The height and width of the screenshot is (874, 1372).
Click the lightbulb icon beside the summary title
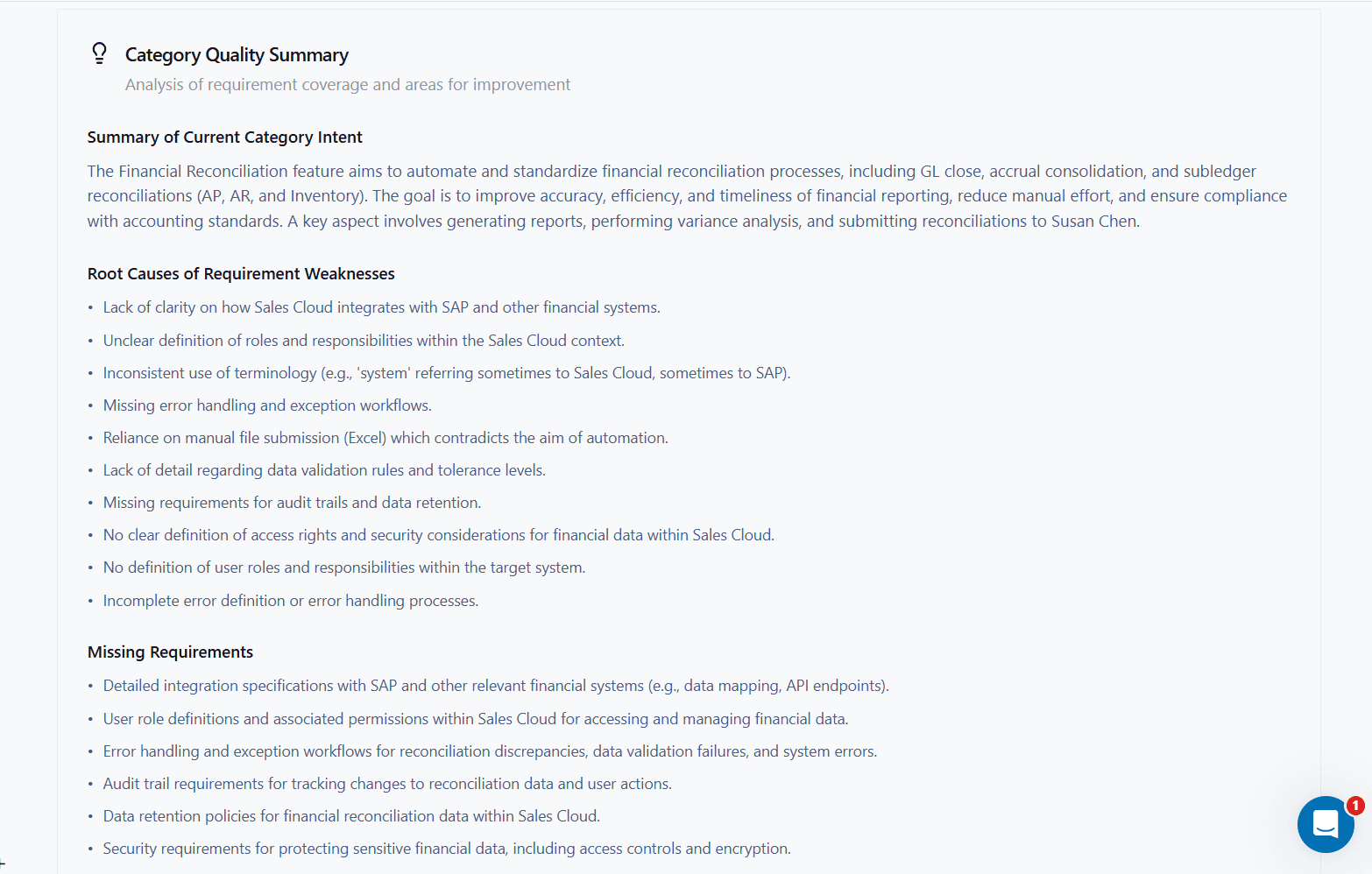point(99,53)
